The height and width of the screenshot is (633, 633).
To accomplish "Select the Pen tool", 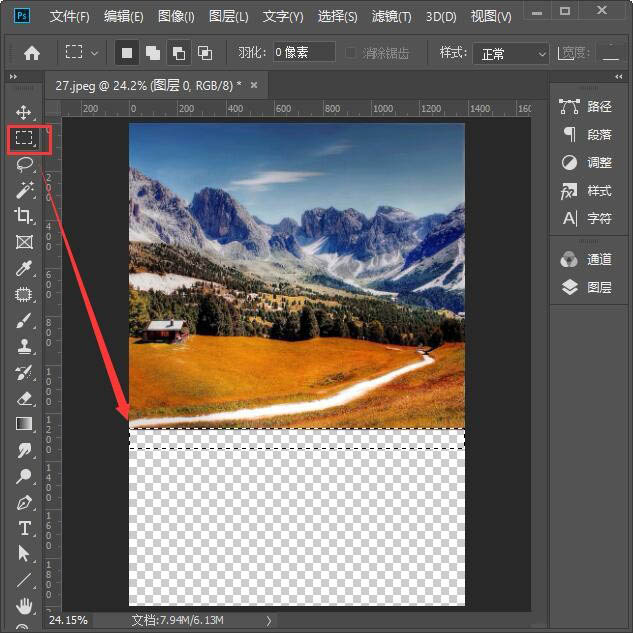I will pyautogui.click(x=24, y=502).
